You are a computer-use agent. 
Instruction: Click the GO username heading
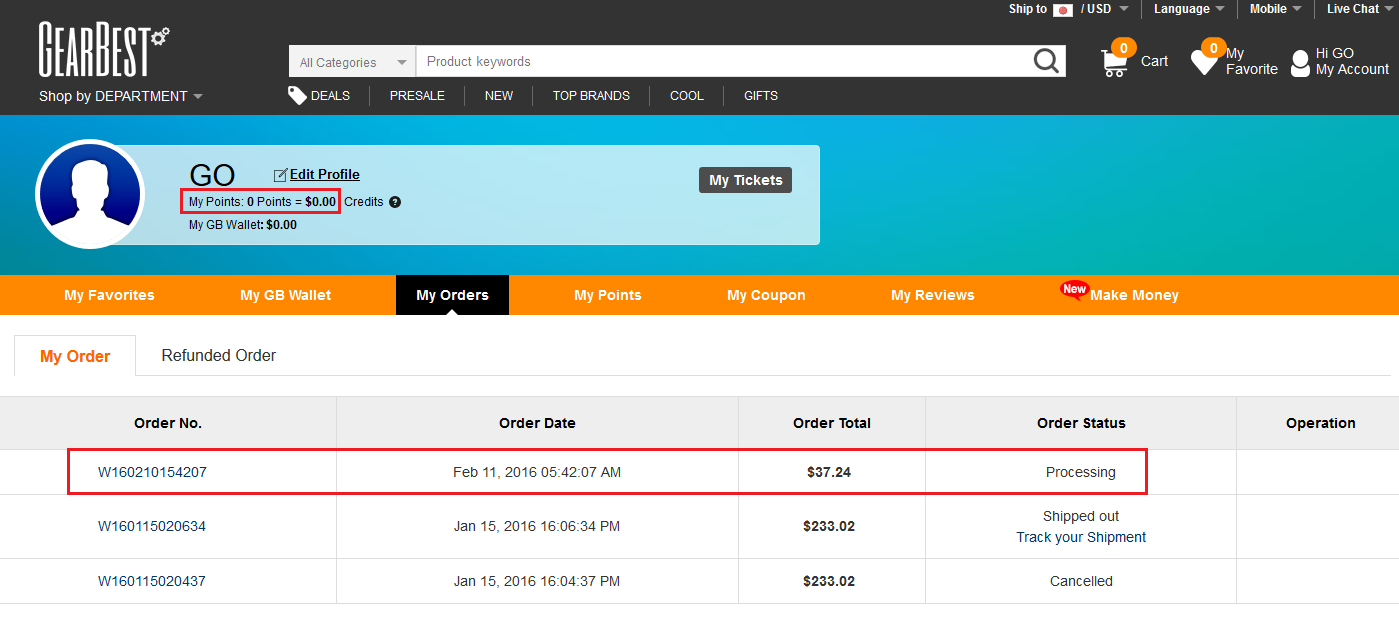click(x=212, y=175)
